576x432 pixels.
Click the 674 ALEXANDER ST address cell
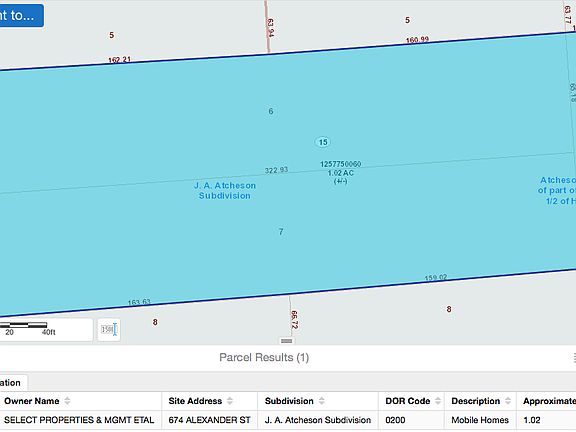click(x=209, y=420)
